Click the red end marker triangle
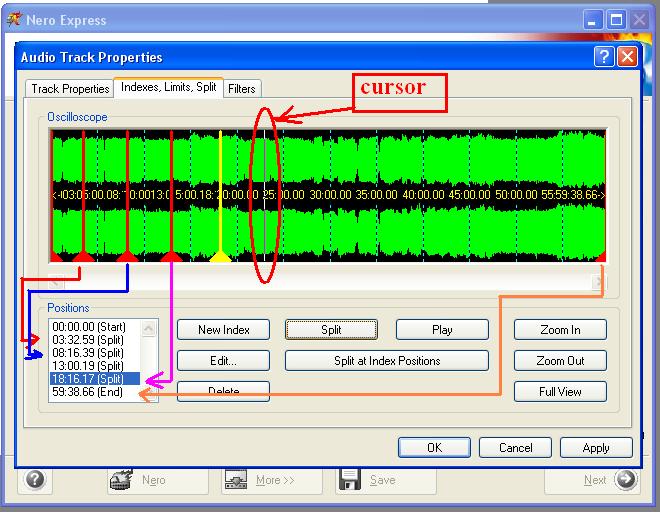This screenshot has height=512, width=660. click(x=601, y=256)
